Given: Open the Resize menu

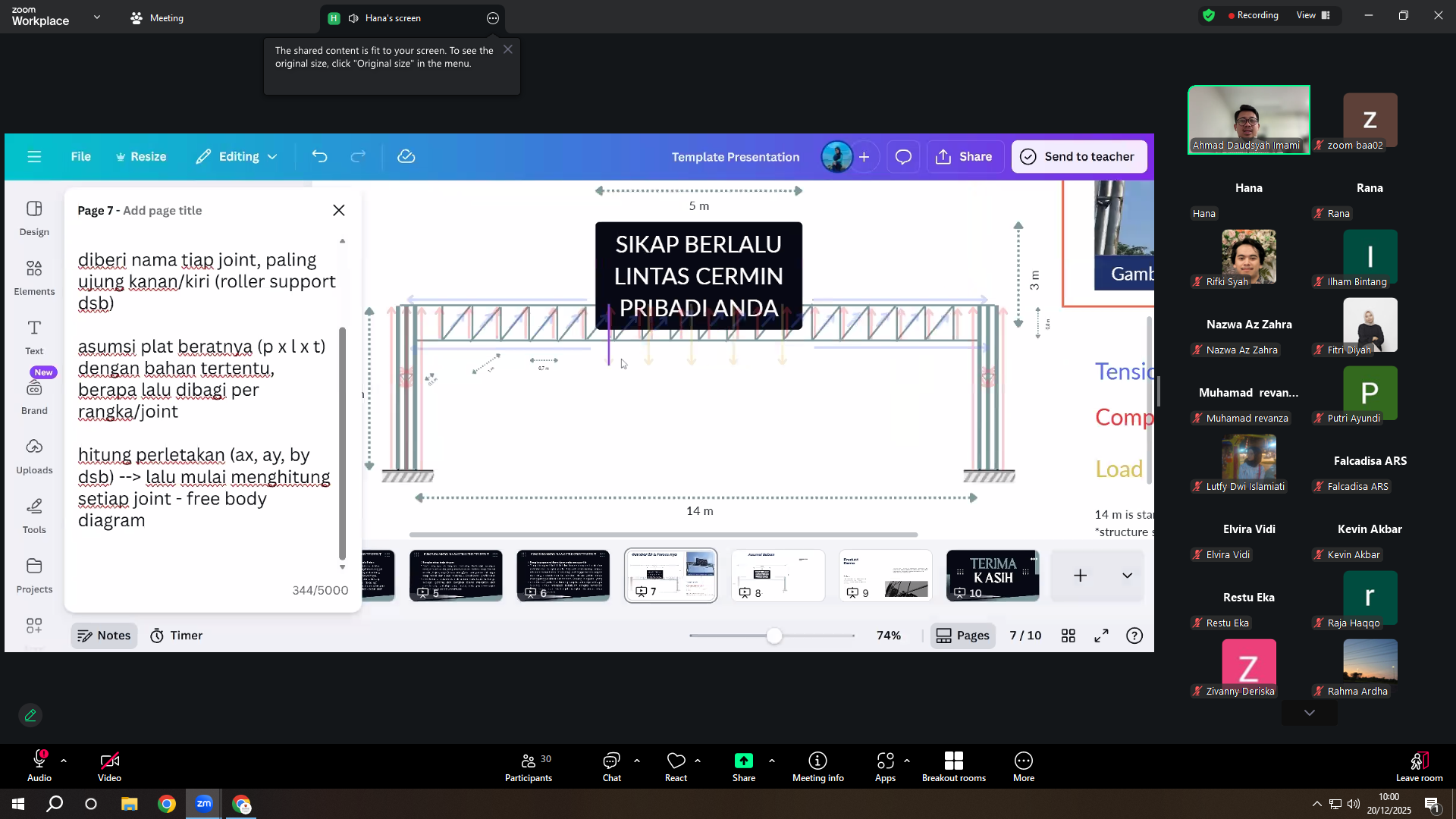Looking at the screenshot, I should click(141, 157).
